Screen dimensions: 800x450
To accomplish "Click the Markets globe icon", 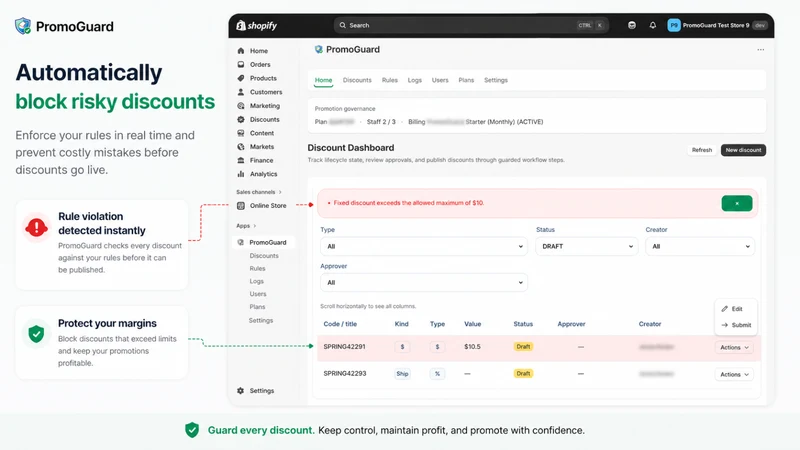I will point(241,146).
